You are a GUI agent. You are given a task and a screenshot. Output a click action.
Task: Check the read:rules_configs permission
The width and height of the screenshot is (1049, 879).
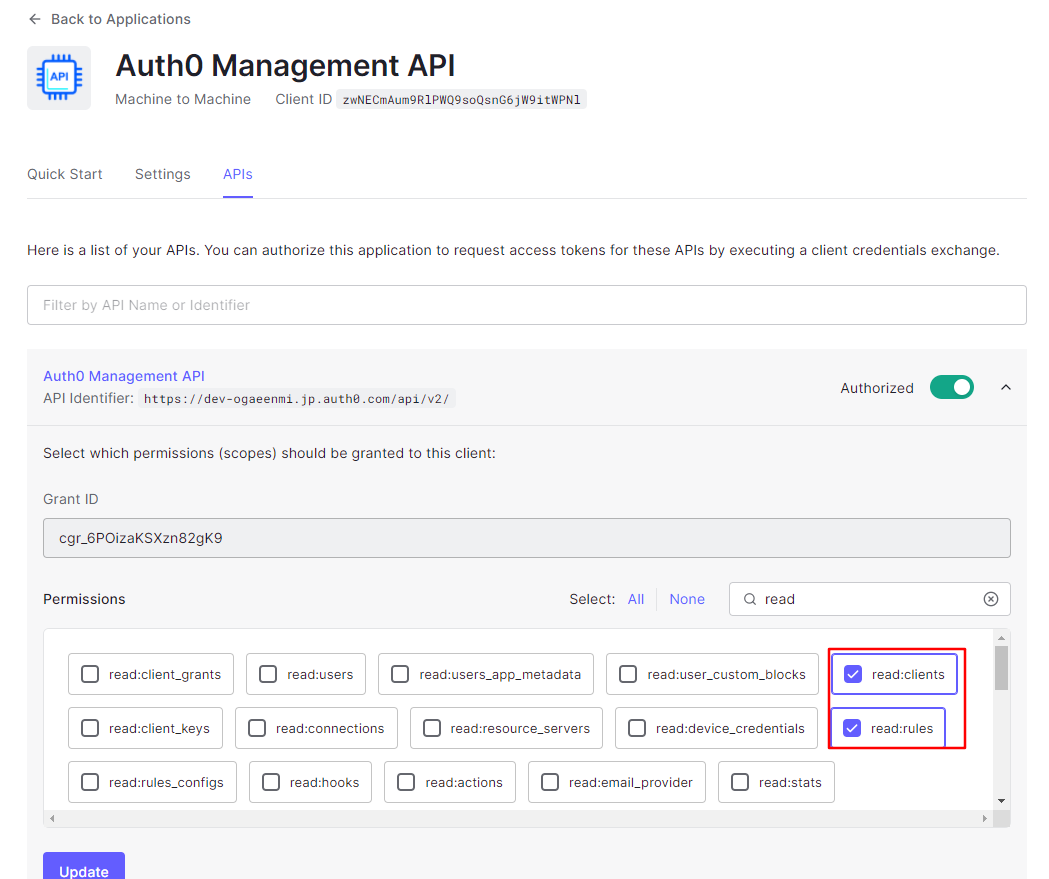90,782
